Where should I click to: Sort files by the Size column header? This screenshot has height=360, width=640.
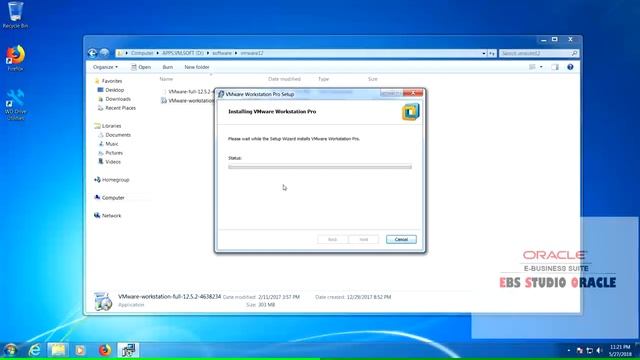[x=372, y=79]
